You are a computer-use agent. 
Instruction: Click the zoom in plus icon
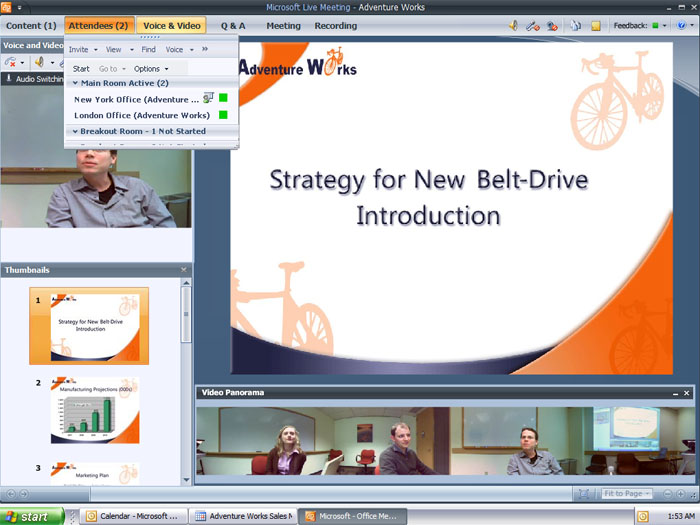pos(680,494)
